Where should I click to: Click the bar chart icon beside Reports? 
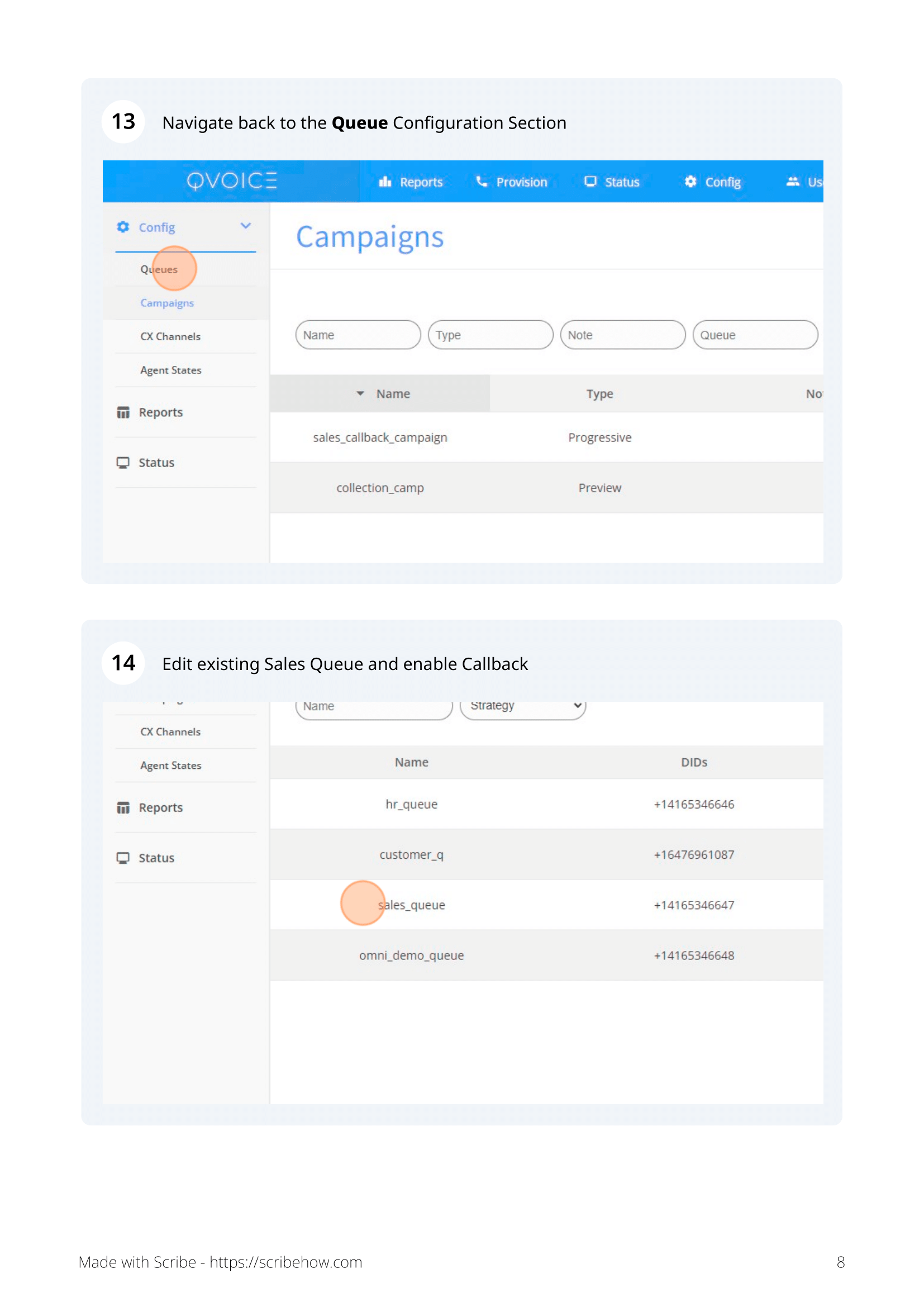pos(385,182)
